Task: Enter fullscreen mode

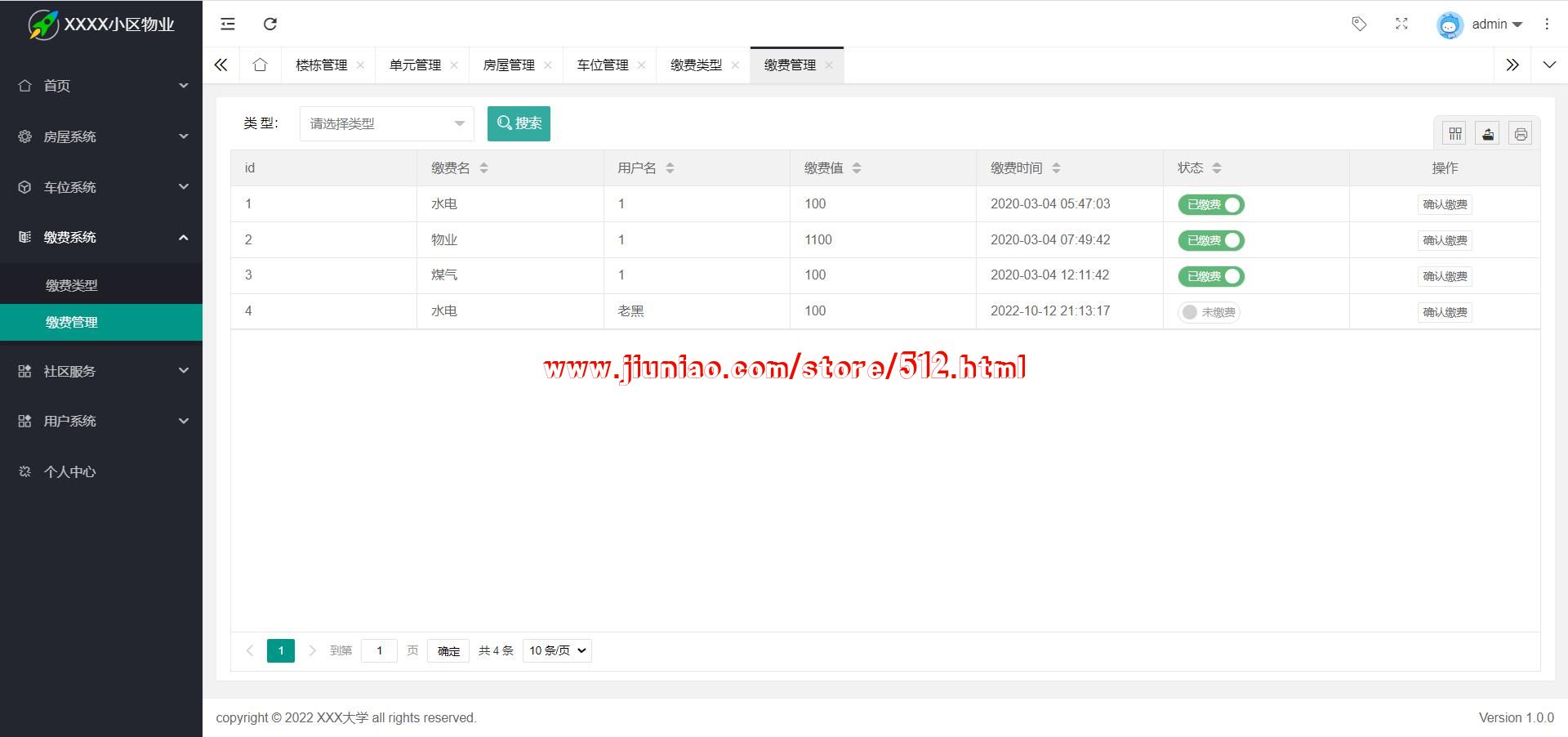Action: coord(1401,24)
